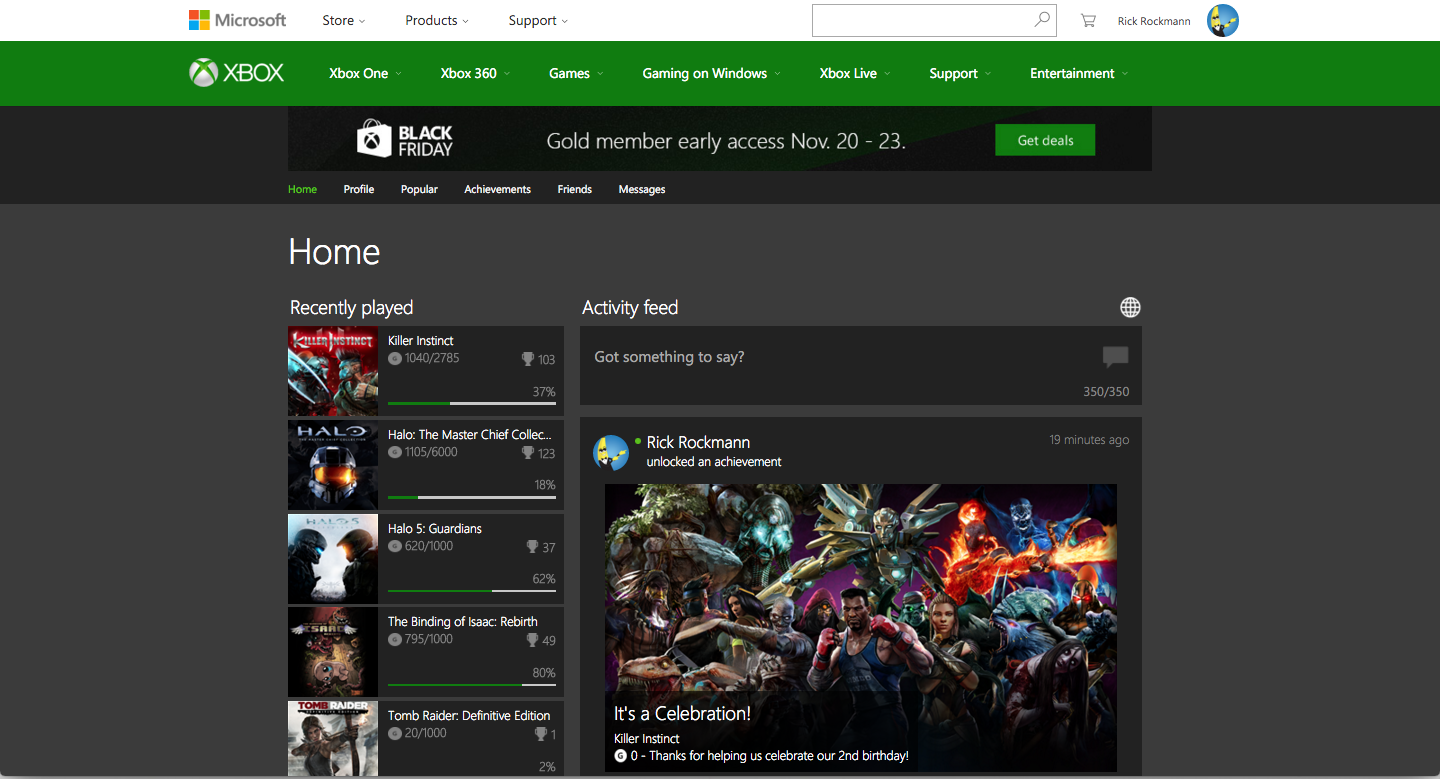Screen dimensions: 1440x779
Task: Click the '19 minutes ago' timestamp
Action: pos(1089,440)
